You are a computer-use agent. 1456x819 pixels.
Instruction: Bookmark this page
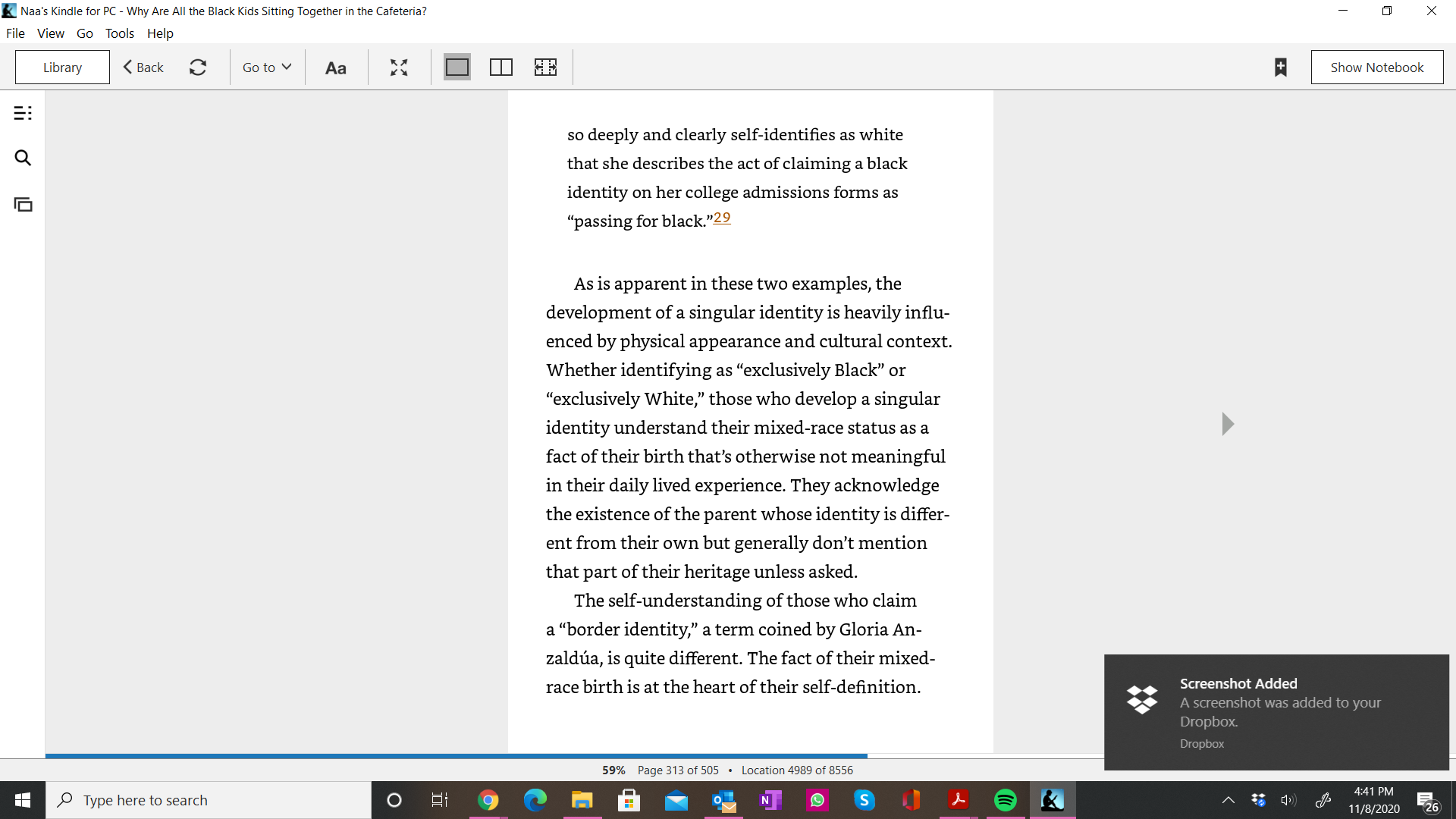point(1281,67)
